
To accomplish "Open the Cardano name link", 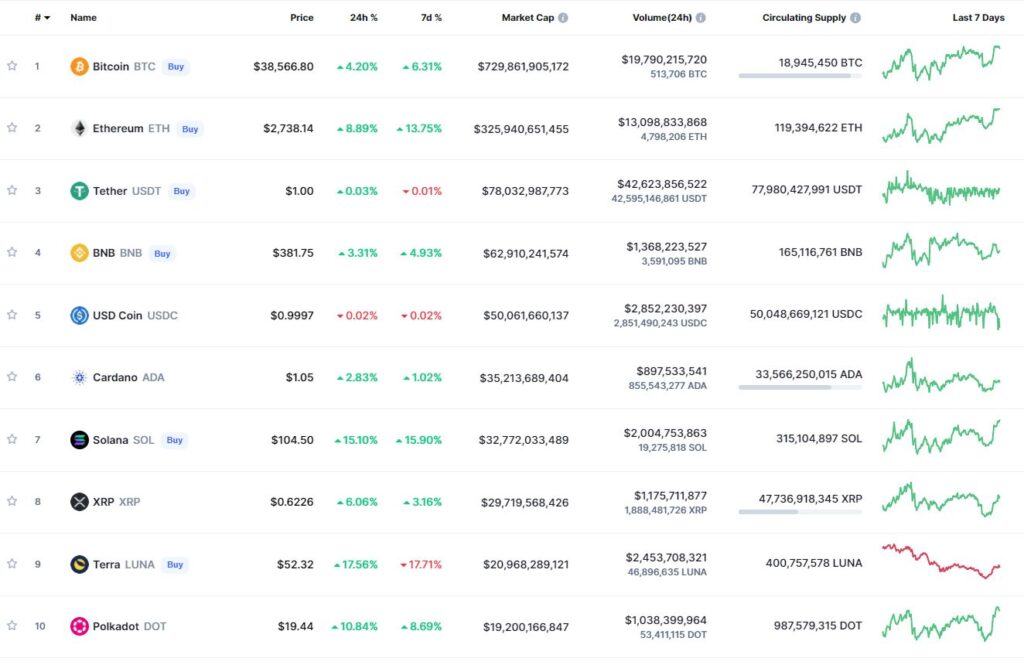I will coord(115,378).
